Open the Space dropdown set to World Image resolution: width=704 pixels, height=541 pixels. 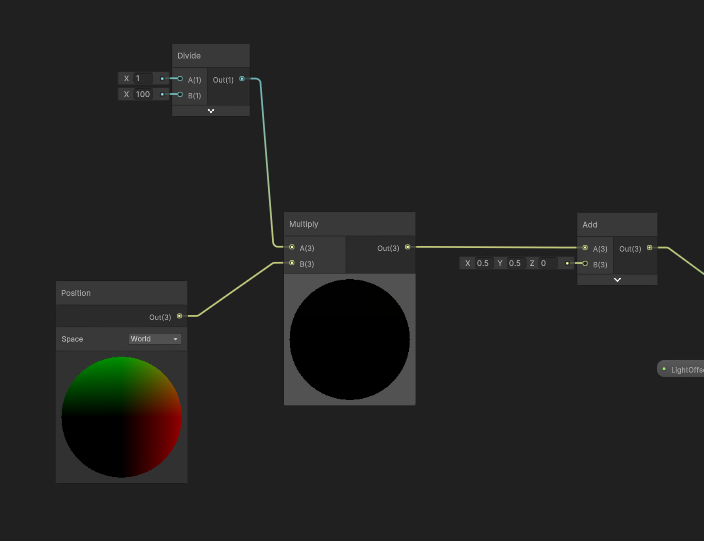point(155,339)
